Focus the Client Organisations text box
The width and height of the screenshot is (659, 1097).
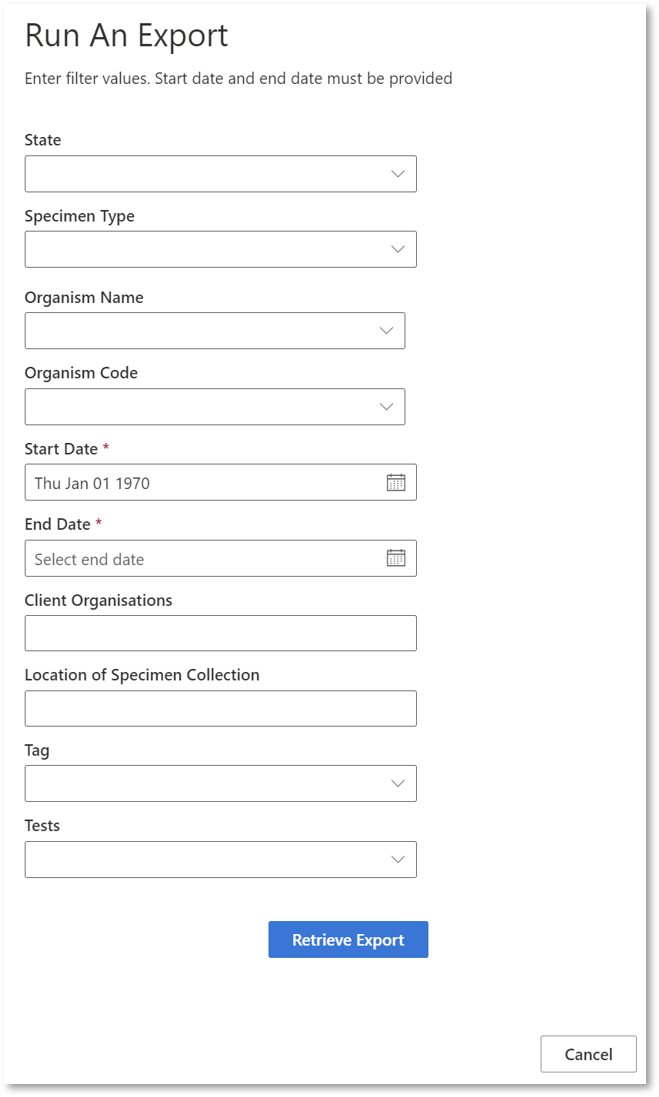pyautogui.click(x=220, y=633)
